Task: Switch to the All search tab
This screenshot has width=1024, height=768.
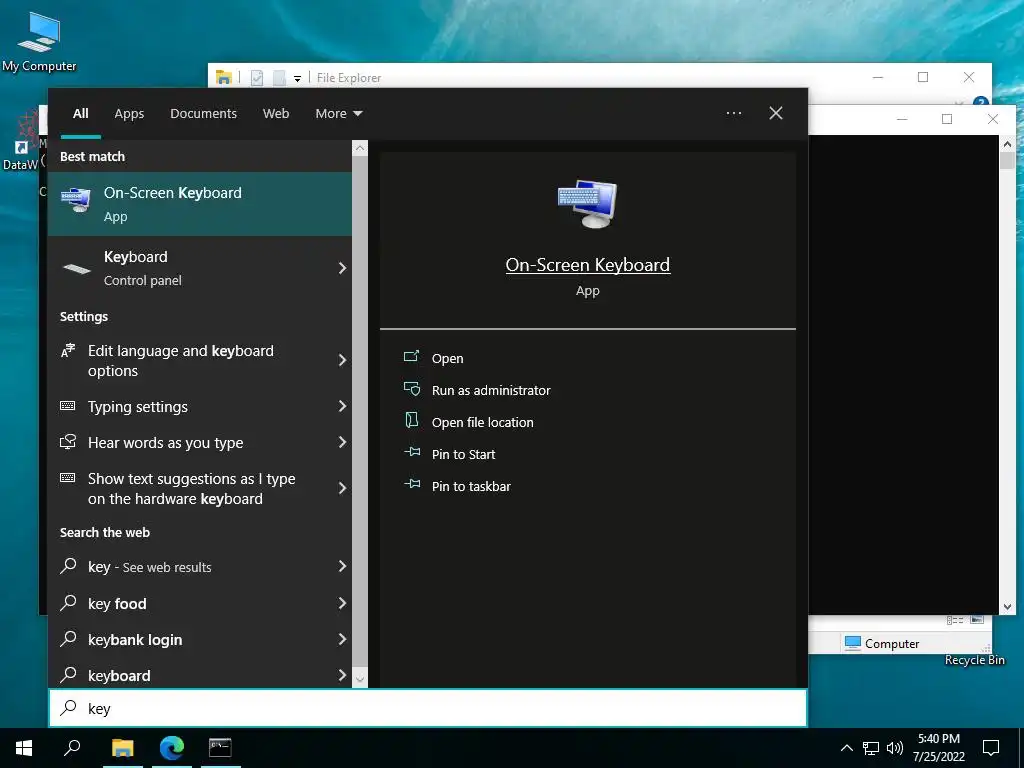Action: (x=80, y=114)
